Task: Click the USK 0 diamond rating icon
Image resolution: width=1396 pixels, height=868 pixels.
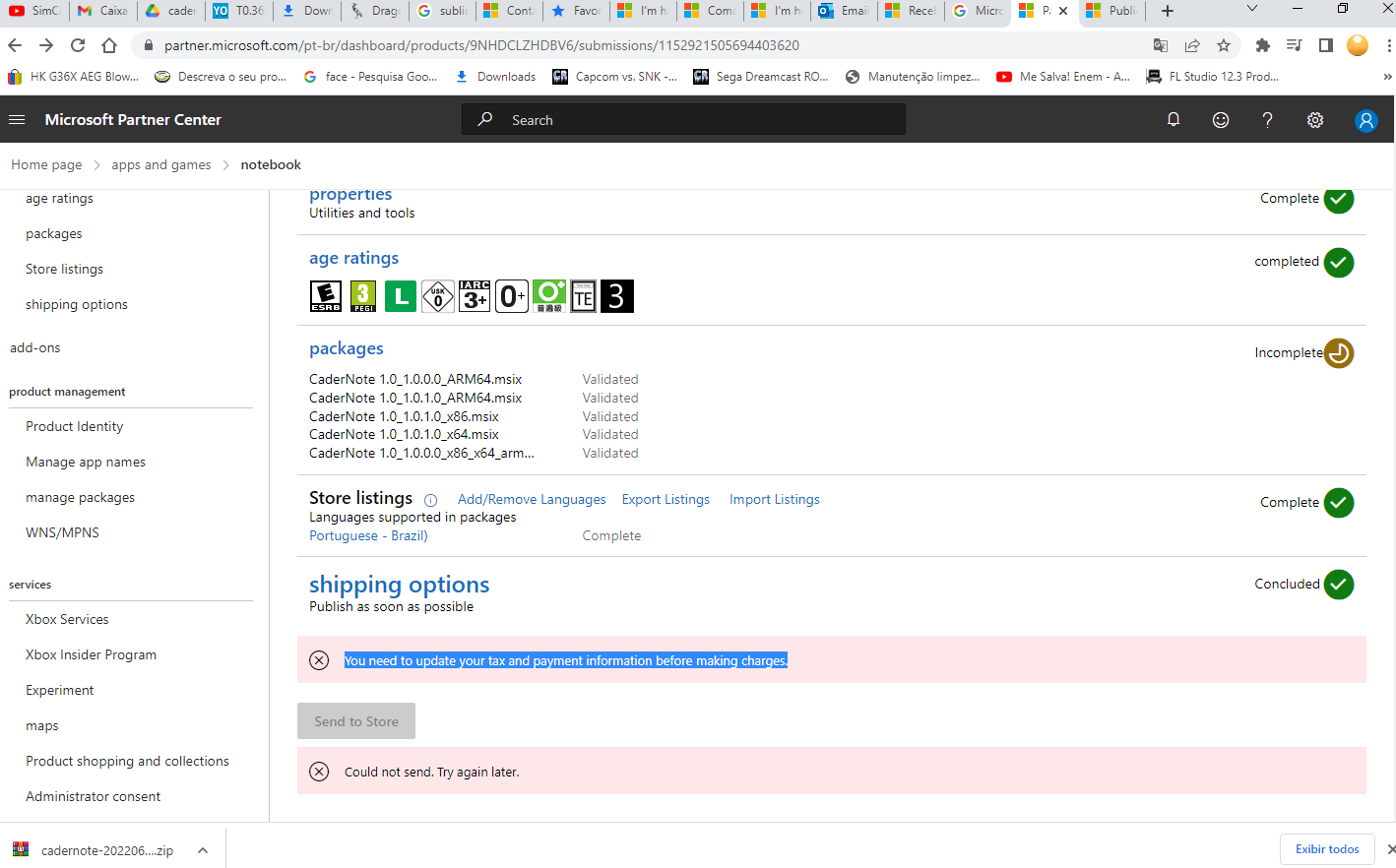Action: (x=437, y=295)
